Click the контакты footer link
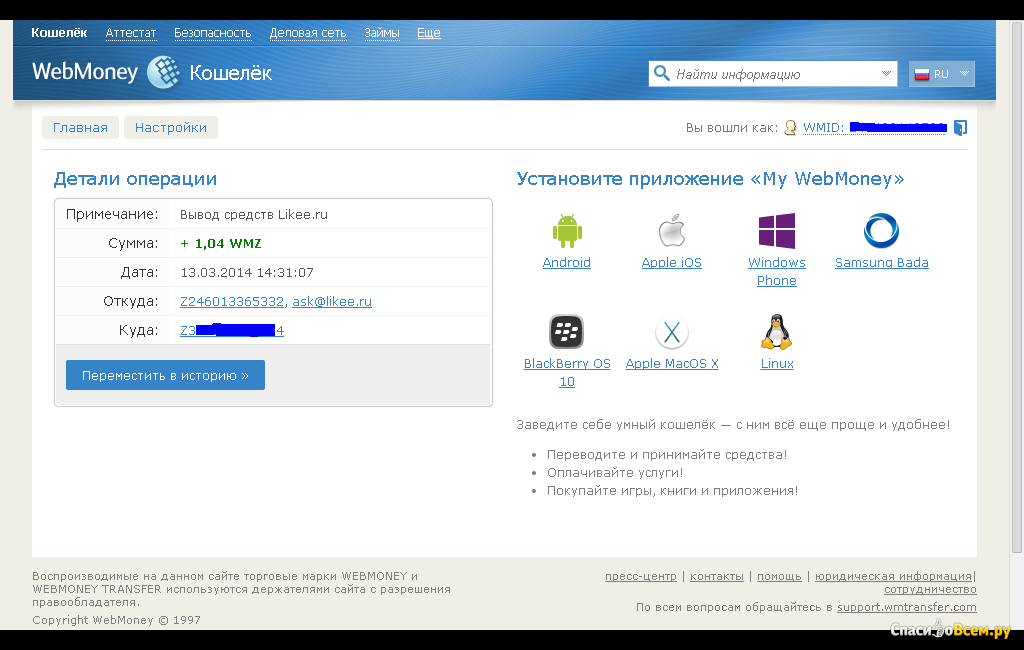 (x=716, y=576)
